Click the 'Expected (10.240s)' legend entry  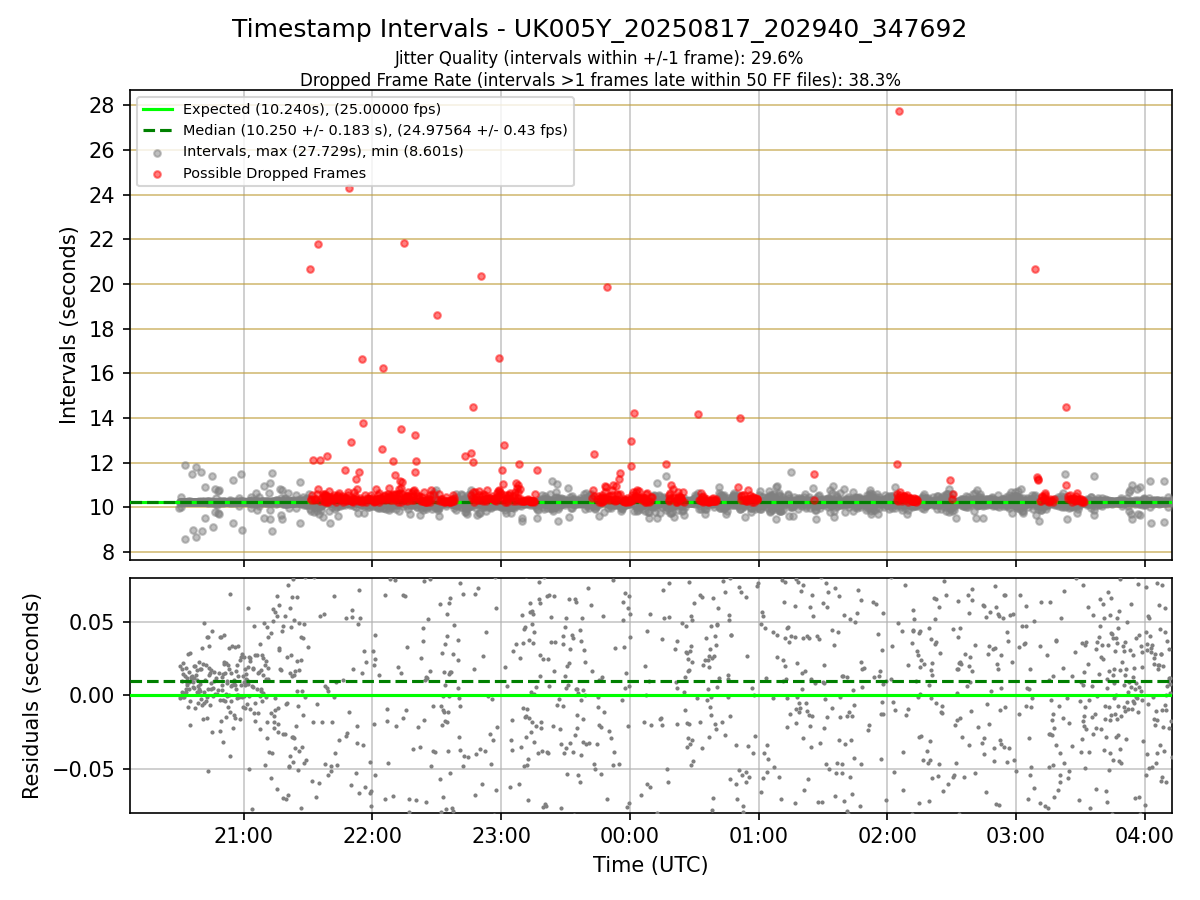pos(312,109)
